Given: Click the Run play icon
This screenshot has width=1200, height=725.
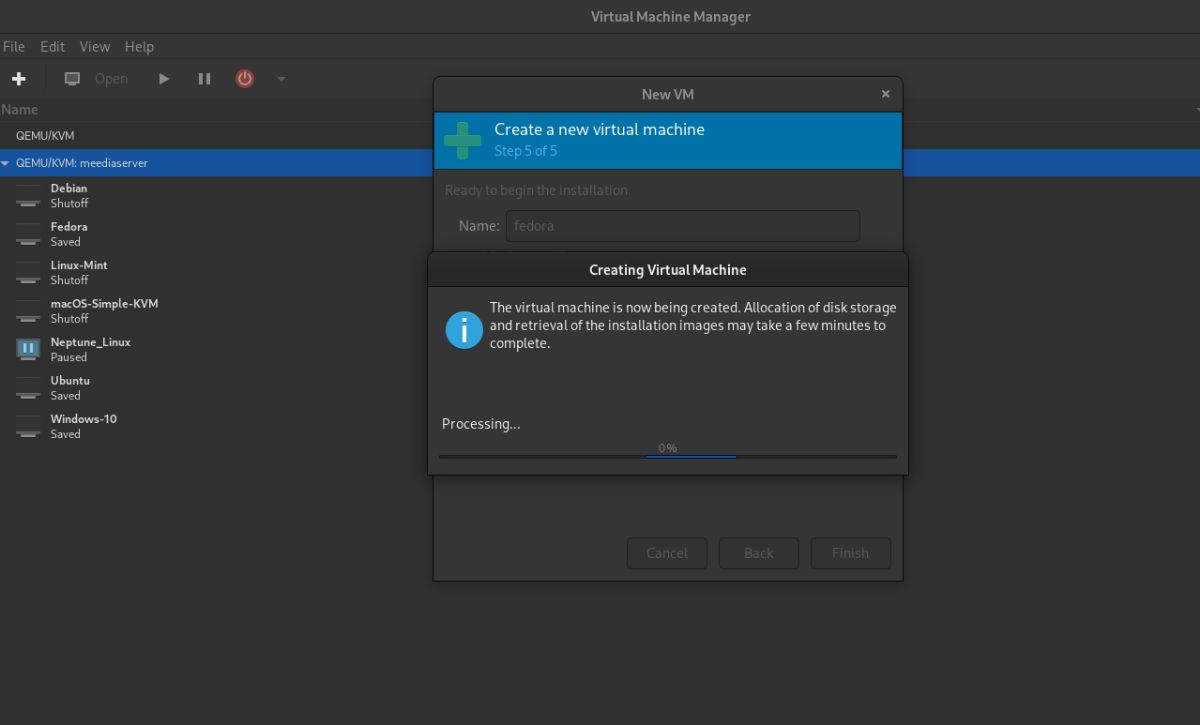Looking at the screenshot, I should point(163,78).
